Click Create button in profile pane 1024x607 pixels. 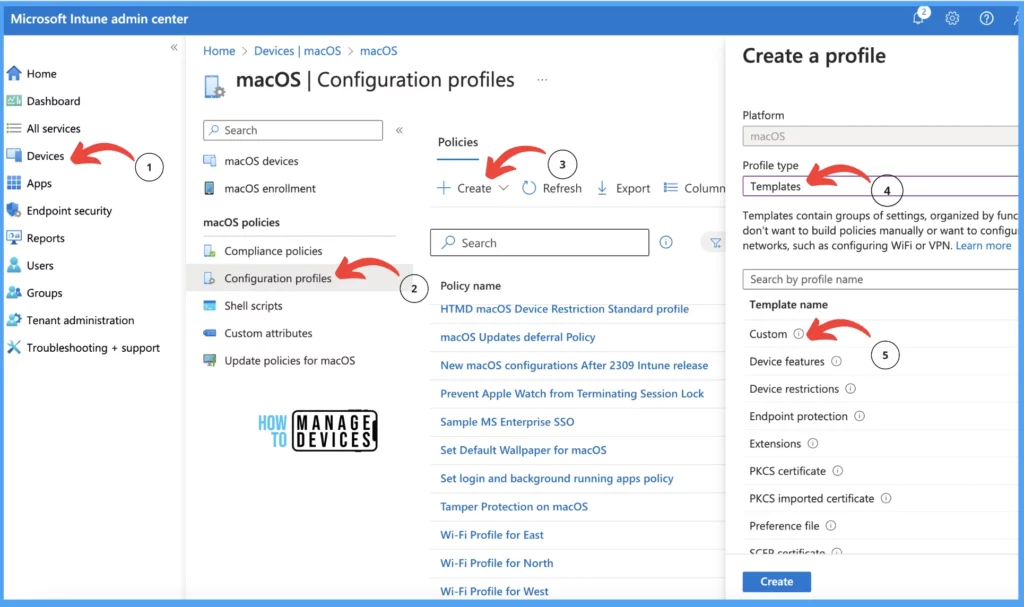point(776,582)
